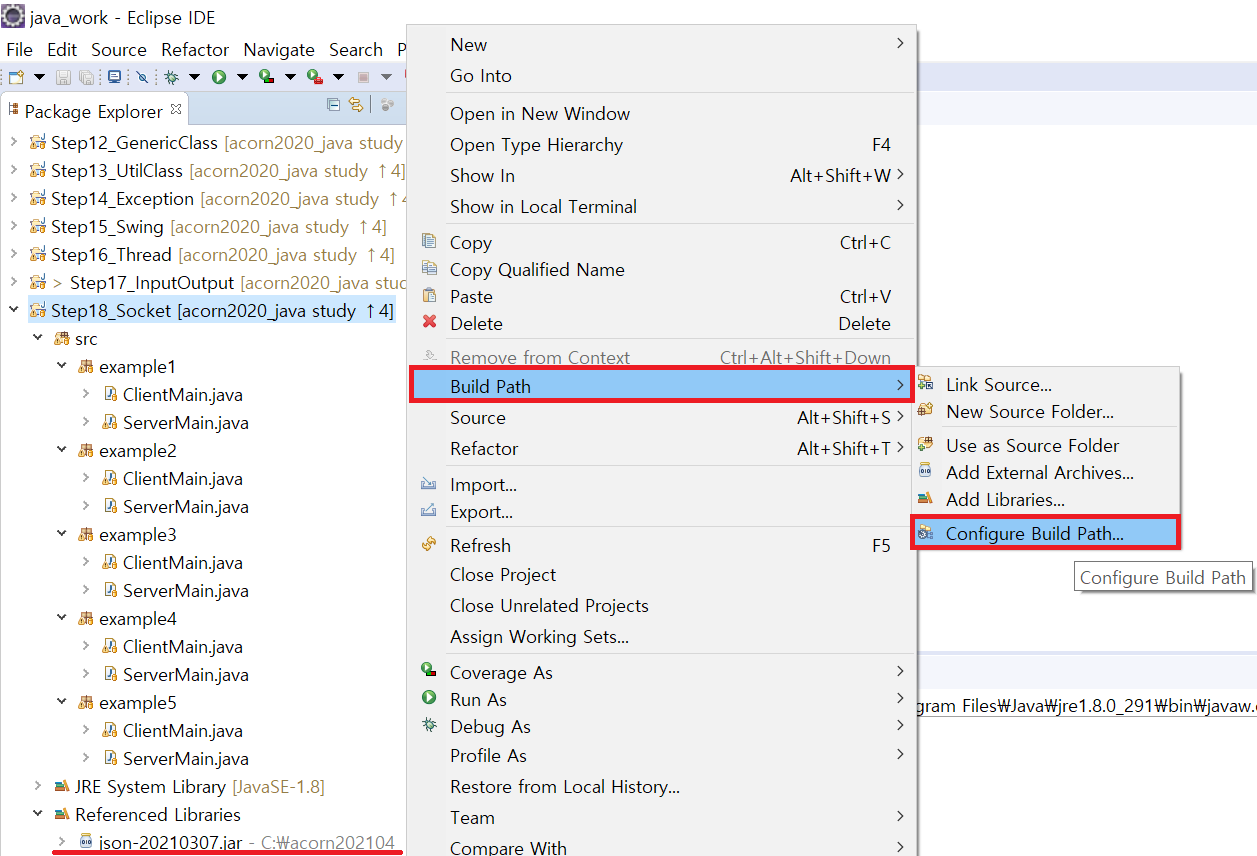Click the Import icon in the context menu
The width and height of the screenshot is (1257, 856).
point(430,484)
